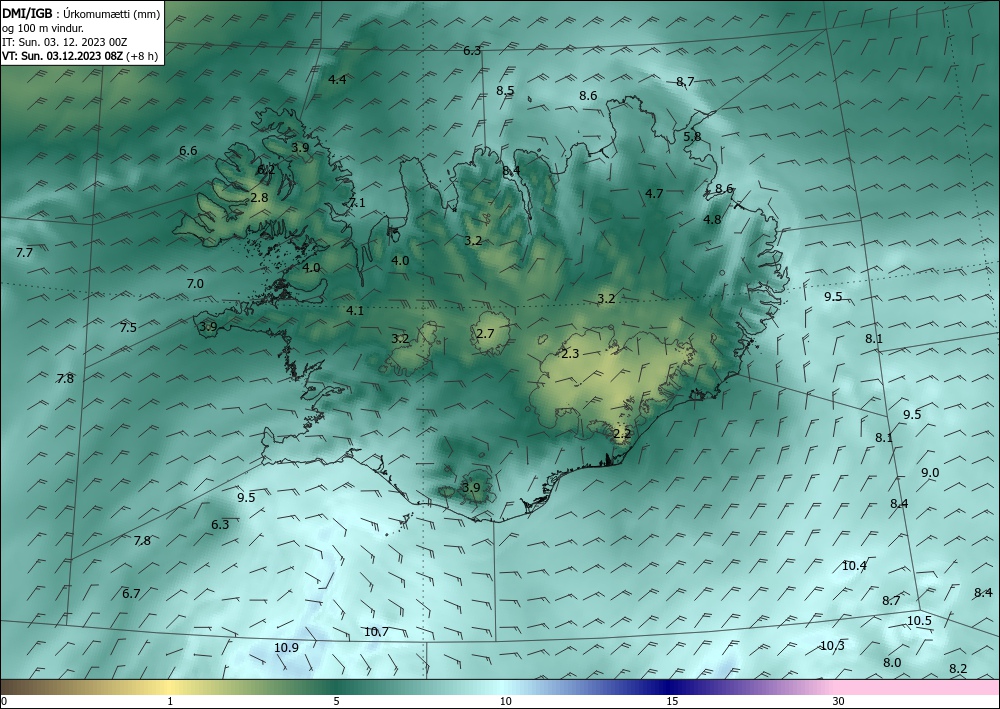
Task: Click the 2.8 value in the Westfjords
Action: (x=260, y=198)
